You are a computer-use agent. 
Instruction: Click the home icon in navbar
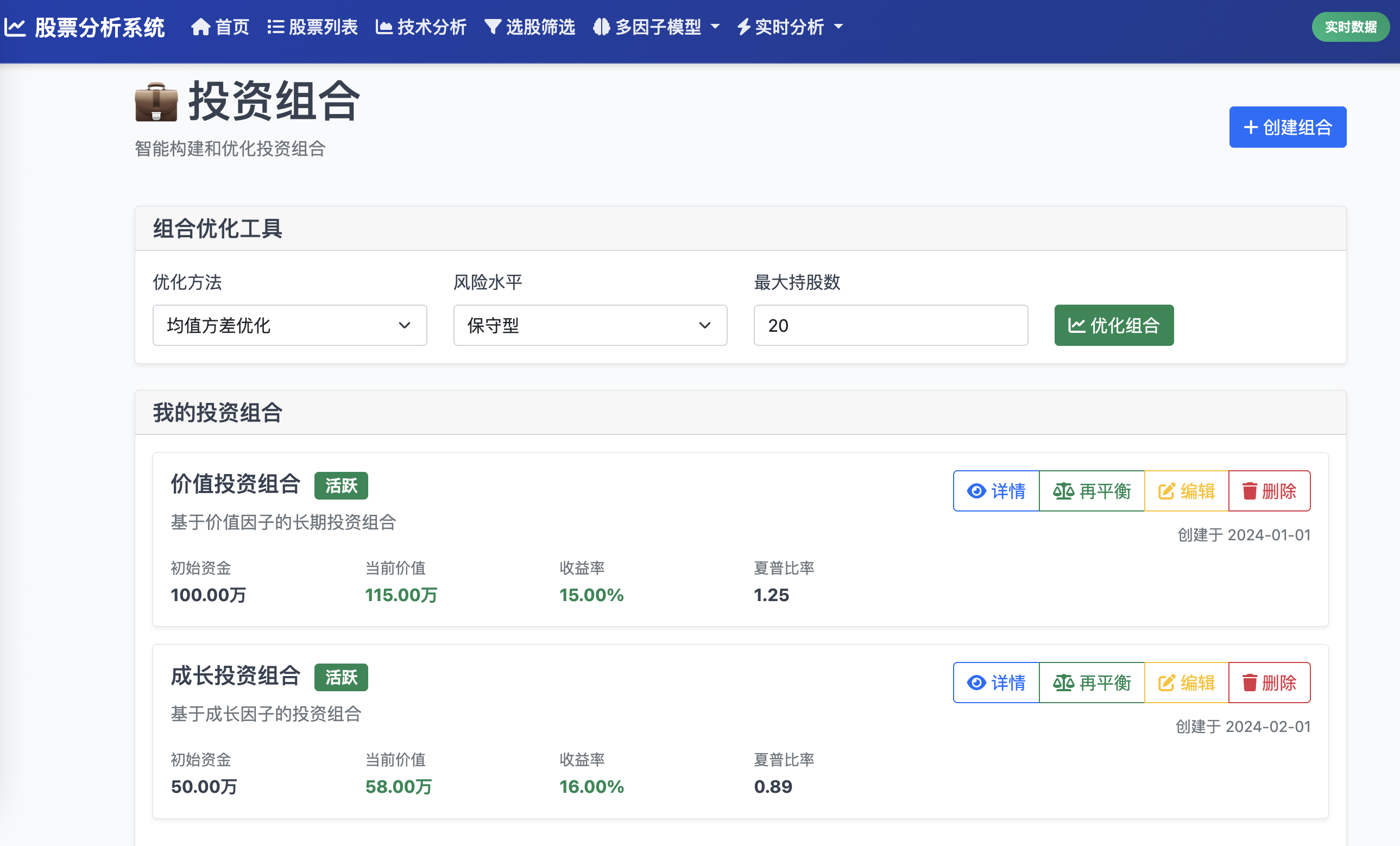pos(200,27)
